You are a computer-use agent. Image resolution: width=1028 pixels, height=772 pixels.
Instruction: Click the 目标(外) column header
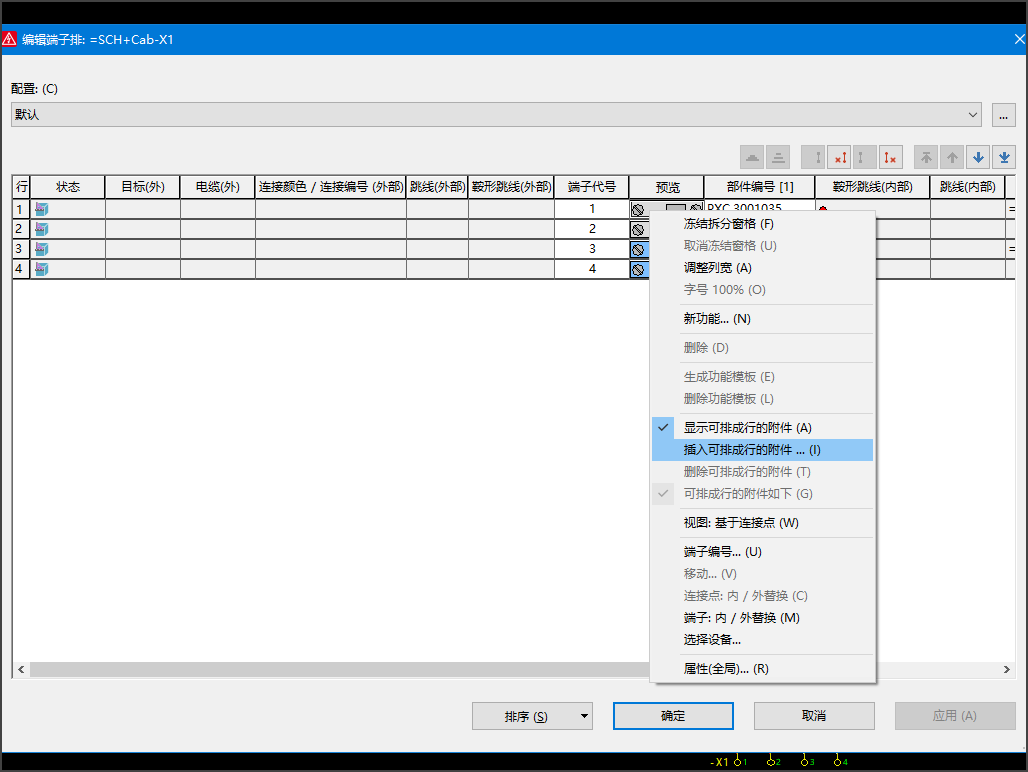(x=143, y=187)
